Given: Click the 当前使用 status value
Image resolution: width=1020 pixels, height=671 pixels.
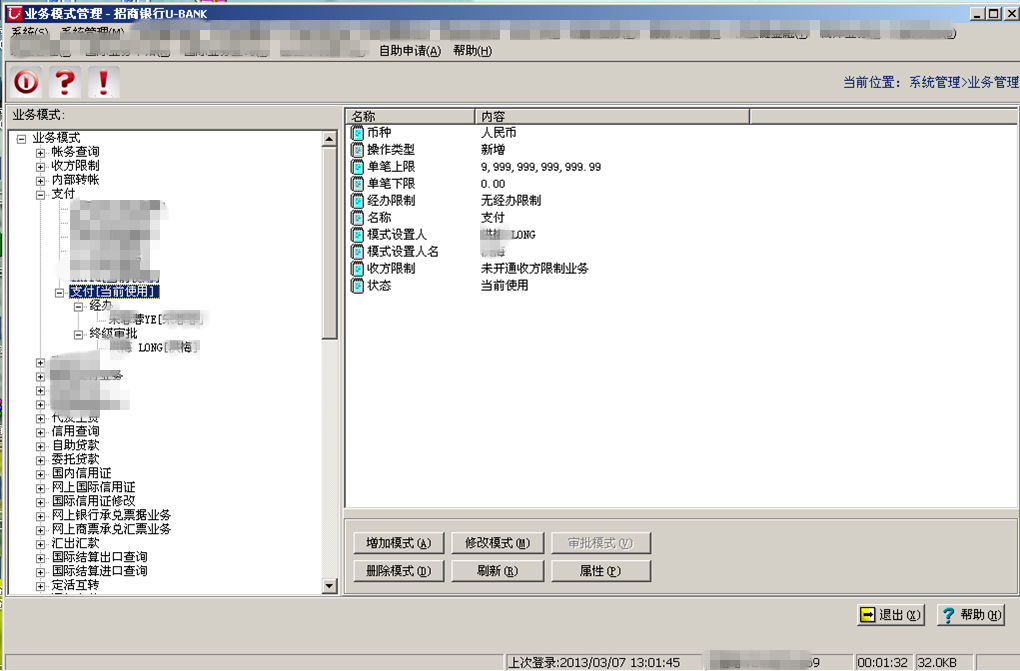Looking at the screenshot, I should point(504,285).
